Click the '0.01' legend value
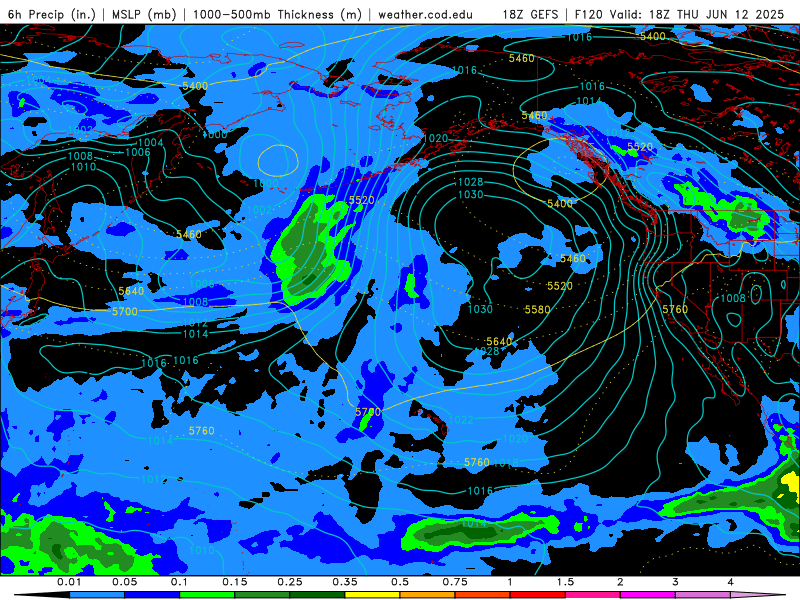The image size is (800, 600). (x=69, y=582)
